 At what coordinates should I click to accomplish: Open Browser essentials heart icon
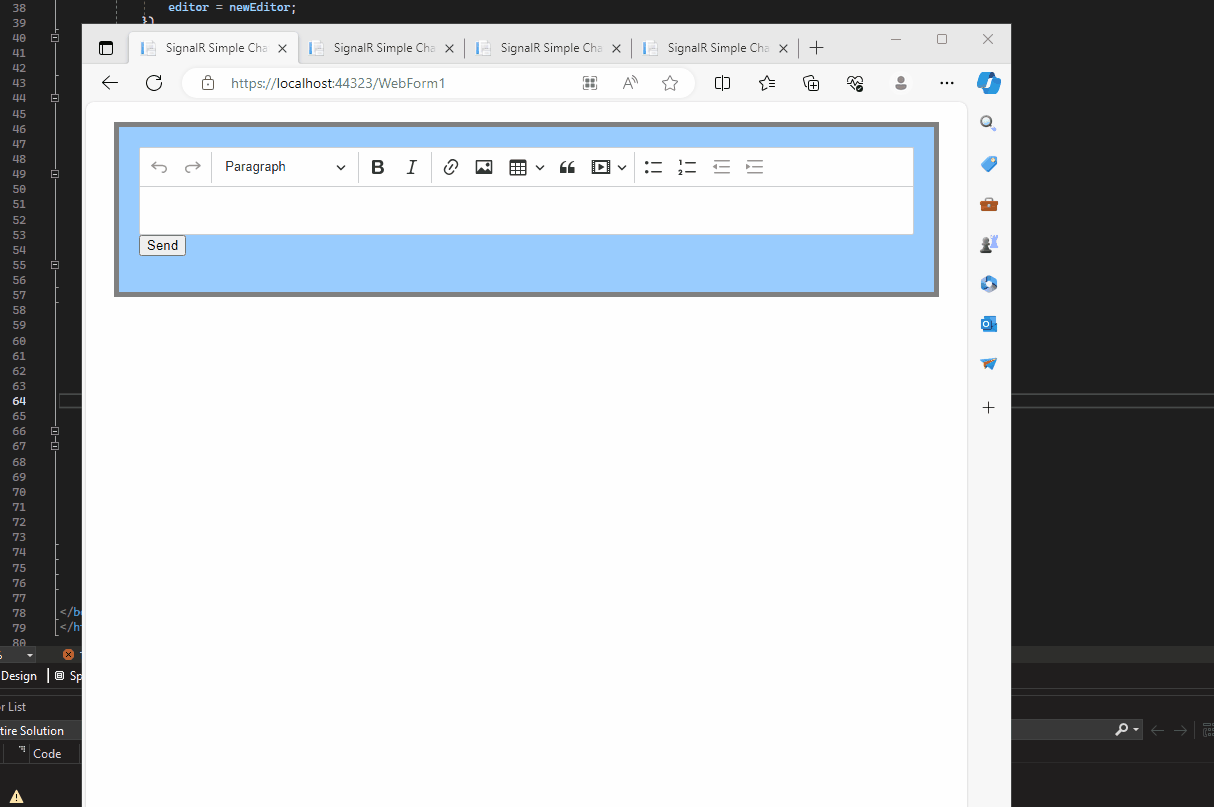click(855, 83)
